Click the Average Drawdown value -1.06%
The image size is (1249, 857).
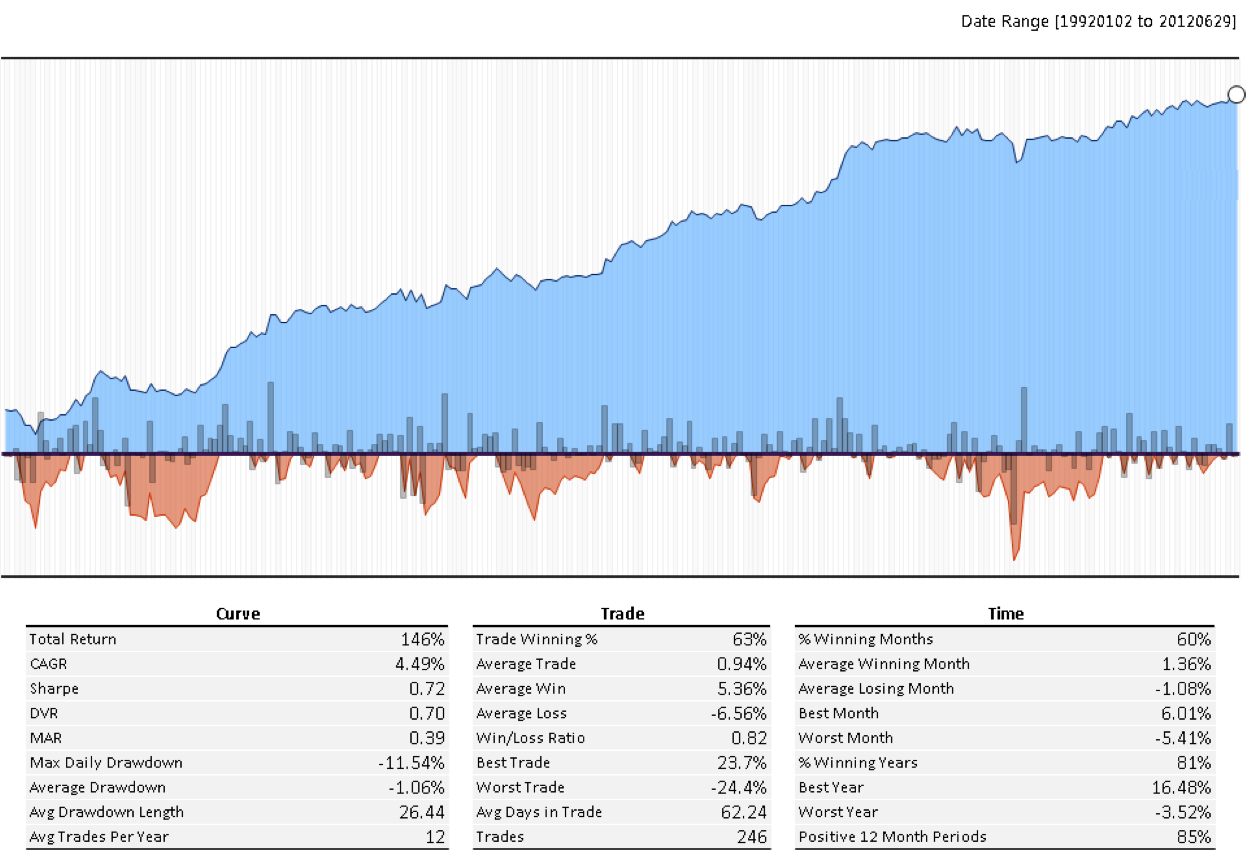coord(420,787)
